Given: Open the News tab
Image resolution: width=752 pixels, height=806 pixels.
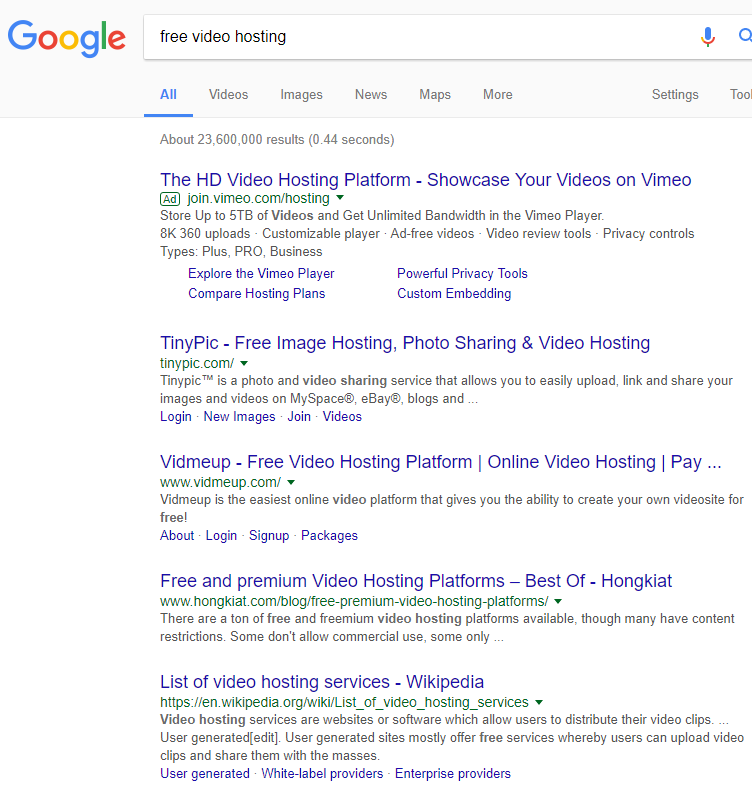Looking at the screenshot, I should pyautogui.click(x=371, y=95).
